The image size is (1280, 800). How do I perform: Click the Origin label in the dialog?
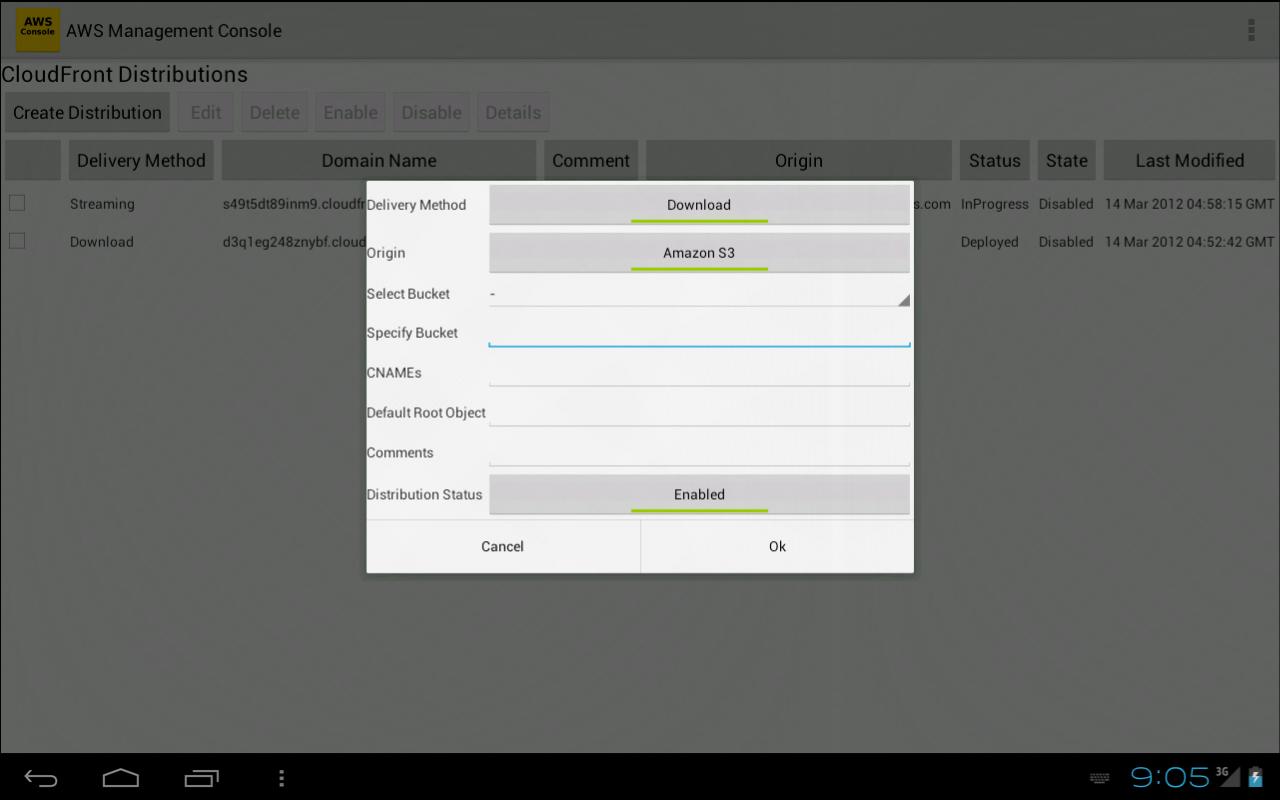click(x=386, y=253)
